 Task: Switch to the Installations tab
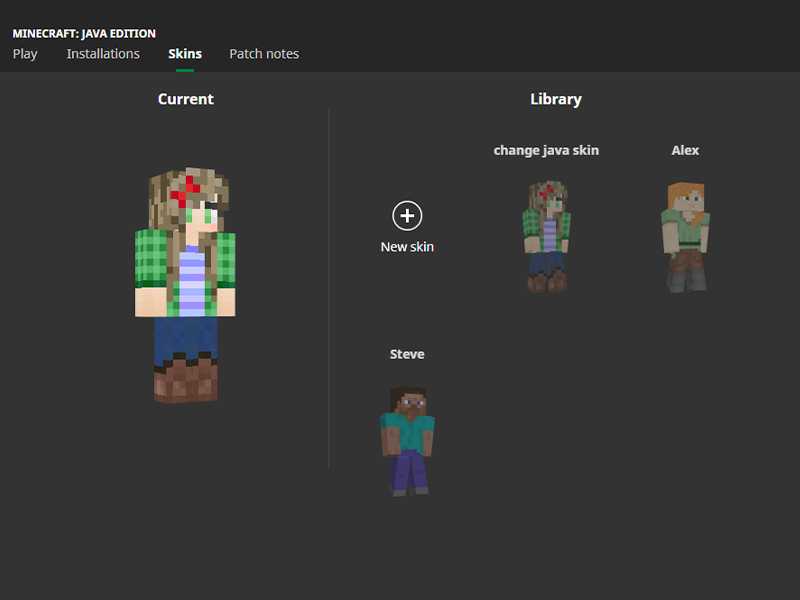tap(103, 54)
